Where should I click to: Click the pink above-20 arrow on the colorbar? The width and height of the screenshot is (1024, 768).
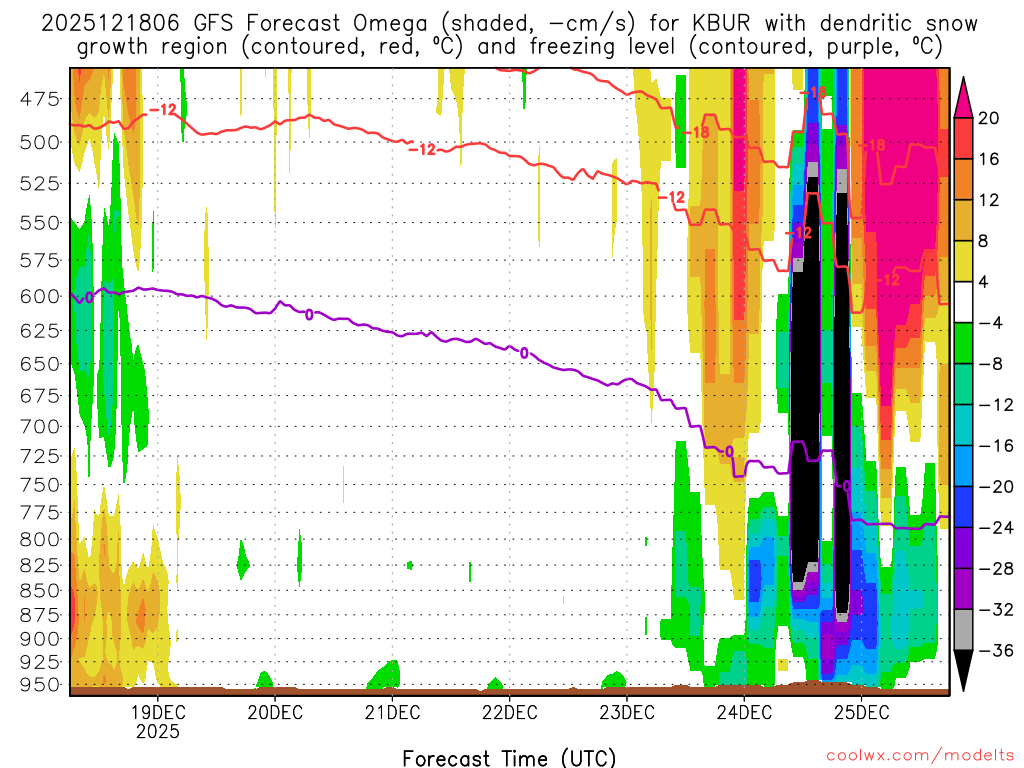[963, 99]
